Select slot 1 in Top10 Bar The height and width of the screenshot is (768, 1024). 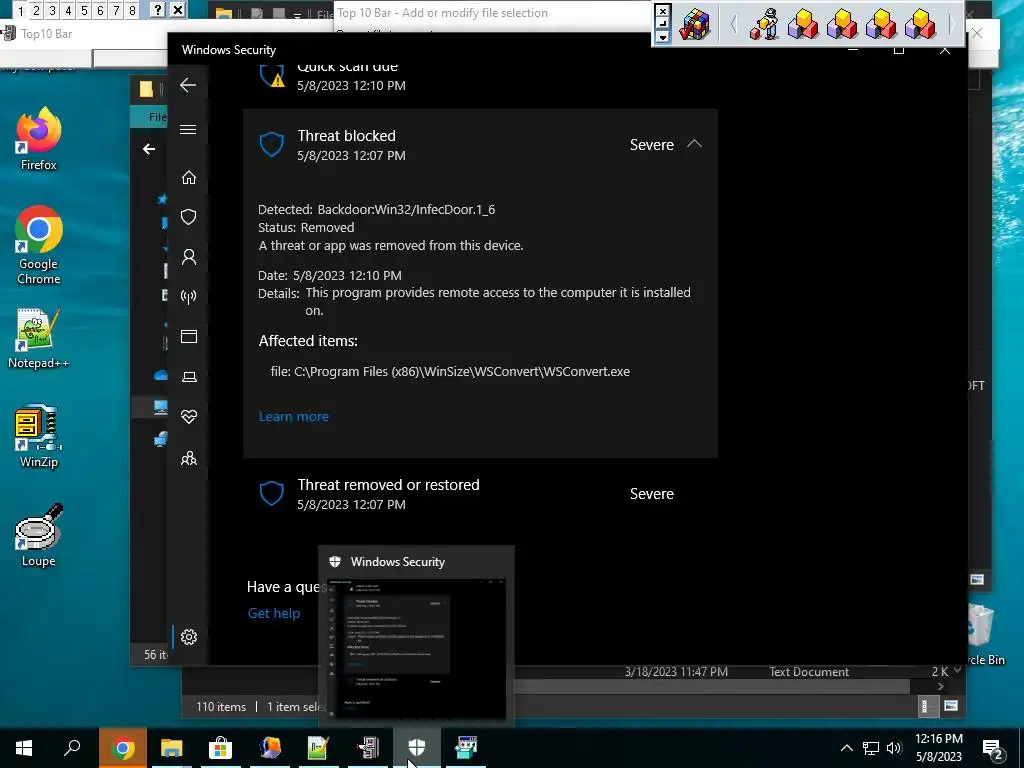pyautogui.click(x=21, y=10)
